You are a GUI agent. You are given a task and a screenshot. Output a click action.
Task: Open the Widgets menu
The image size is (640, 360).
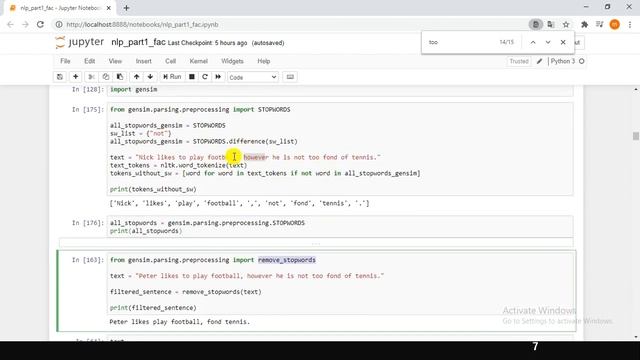click(x=232, y=61)
